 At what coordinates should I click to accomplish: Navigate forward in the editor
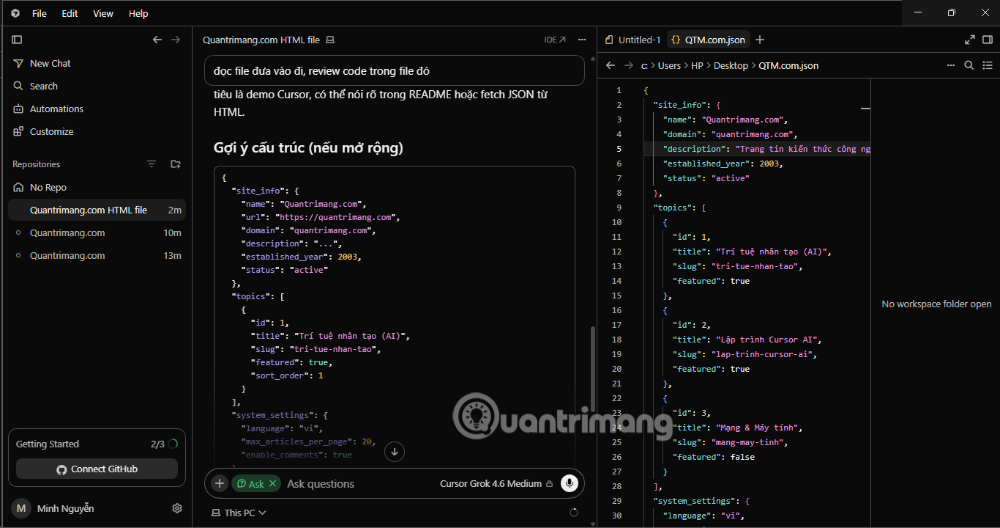[628, 65]
